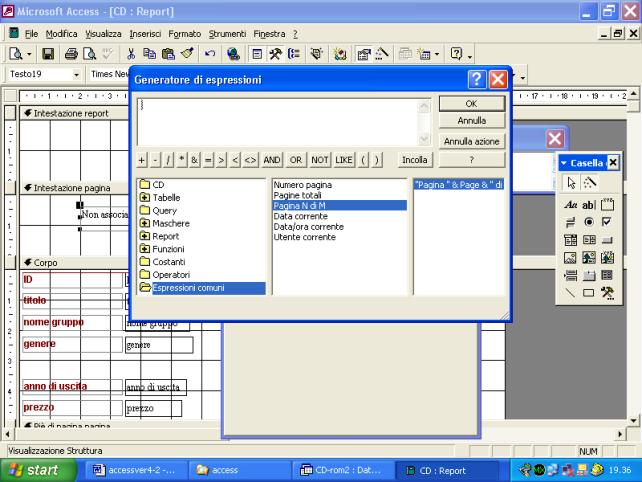Click the Windows start button
Viewport: 642px width, 482px height.
(x=38, y=470)
